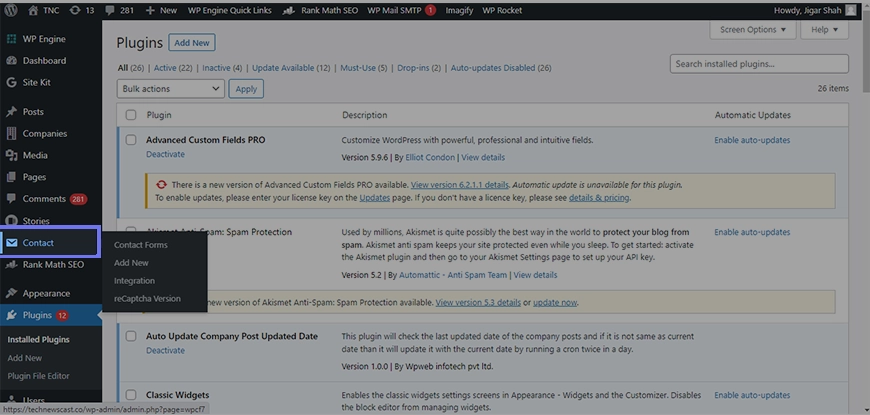Click the Search installed plugins field

[759, 64]
